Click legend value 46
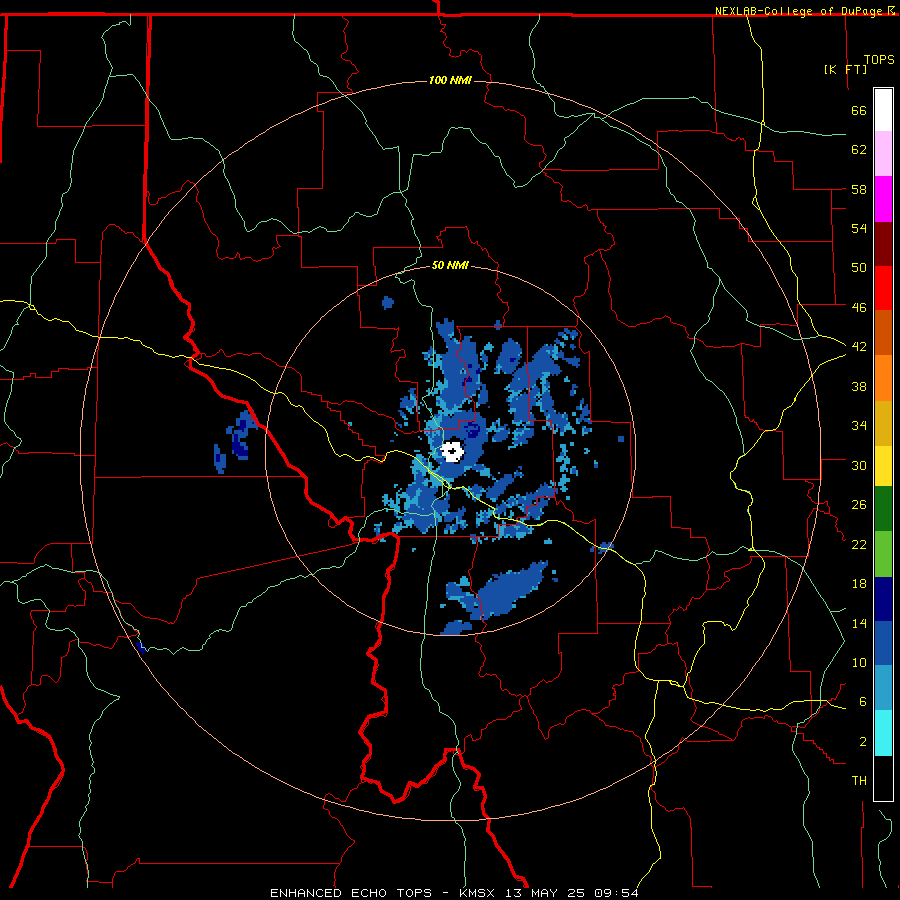Screen dimensions: 900x900 click(x=859, y=308)
